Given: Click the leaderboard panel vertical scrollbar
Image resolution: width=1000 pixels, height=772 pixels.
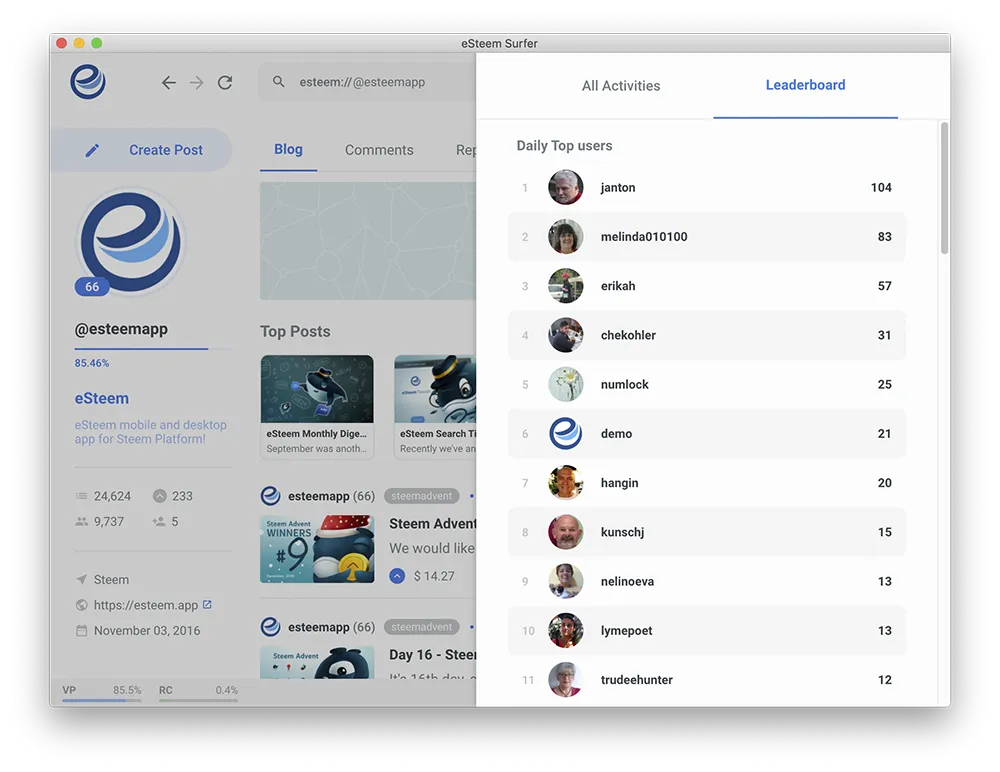Looking at the screenshot, I should click(944, 190).
